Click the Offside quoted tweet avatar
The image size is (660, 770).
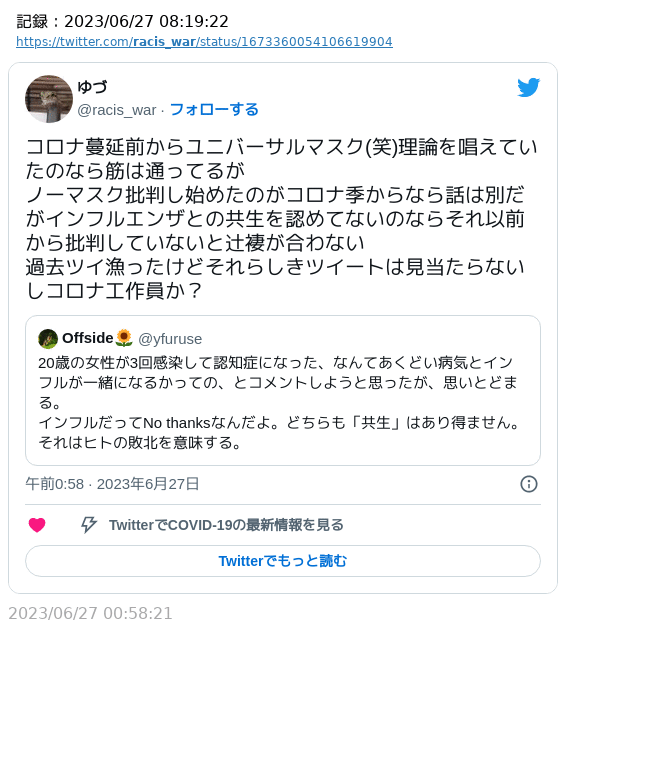[48, 339]
